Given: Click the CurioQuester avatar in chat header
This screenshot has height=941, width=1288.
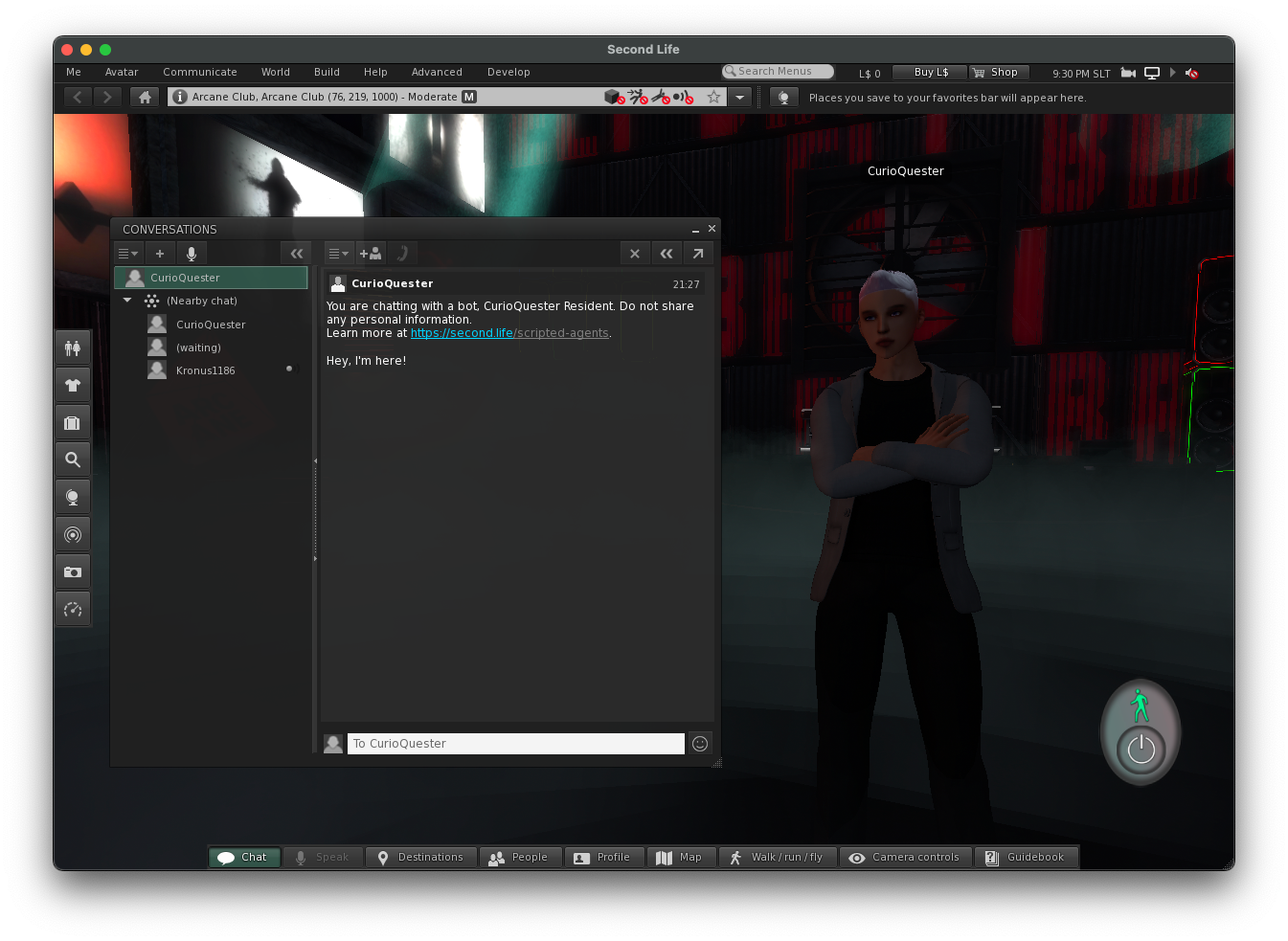Looking at the screenshot, I should coord(338,283).
